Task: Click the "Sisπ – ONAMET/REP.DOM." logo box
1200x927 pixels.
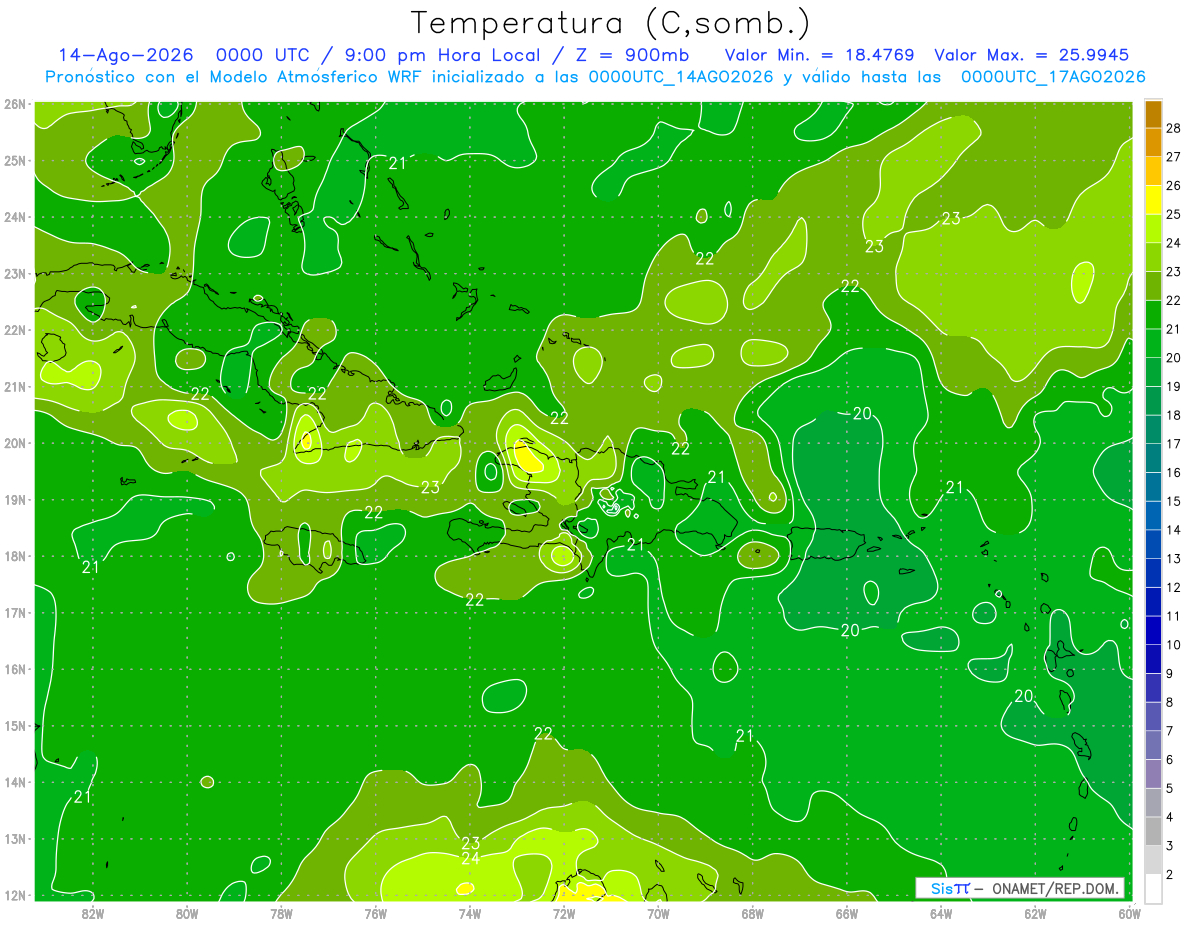Action: click(x=1020, y=888)
